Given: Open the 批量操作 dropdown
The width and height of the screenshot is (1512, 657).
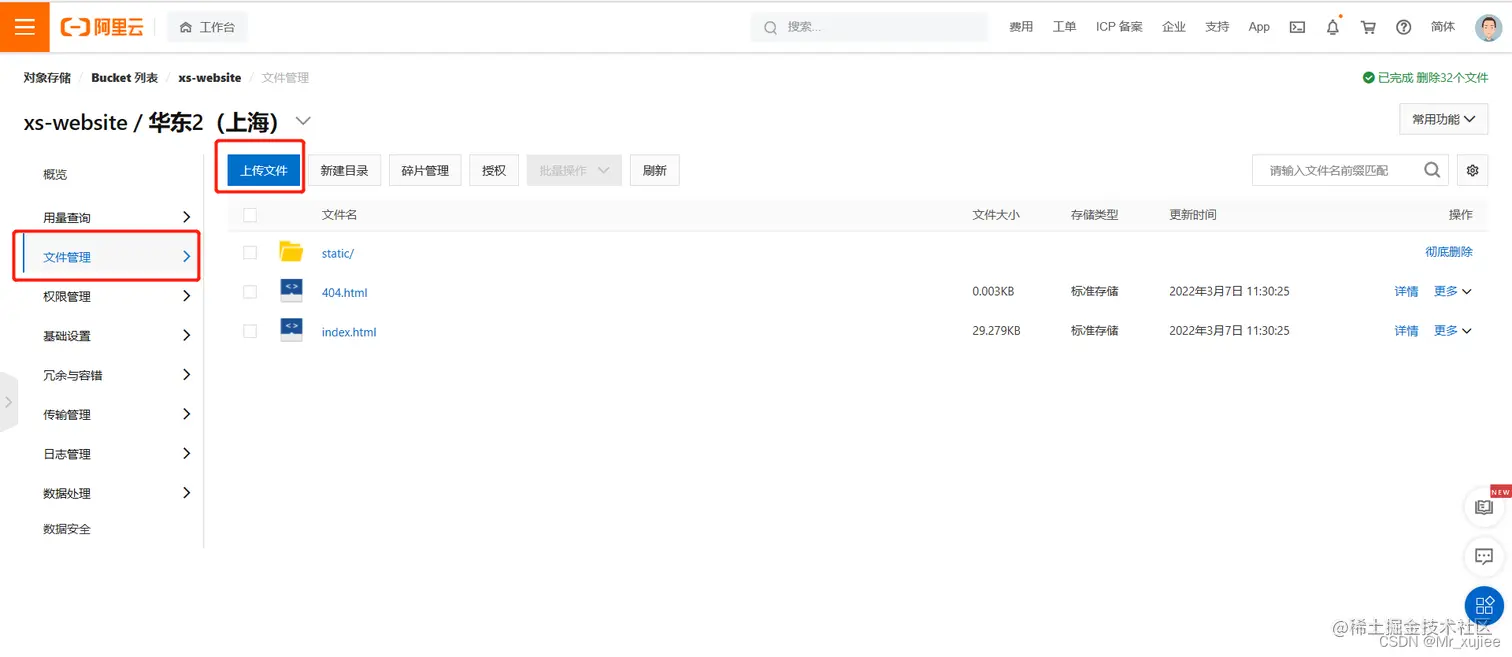Looking at the screenshot, I should (x=574, y=170).
